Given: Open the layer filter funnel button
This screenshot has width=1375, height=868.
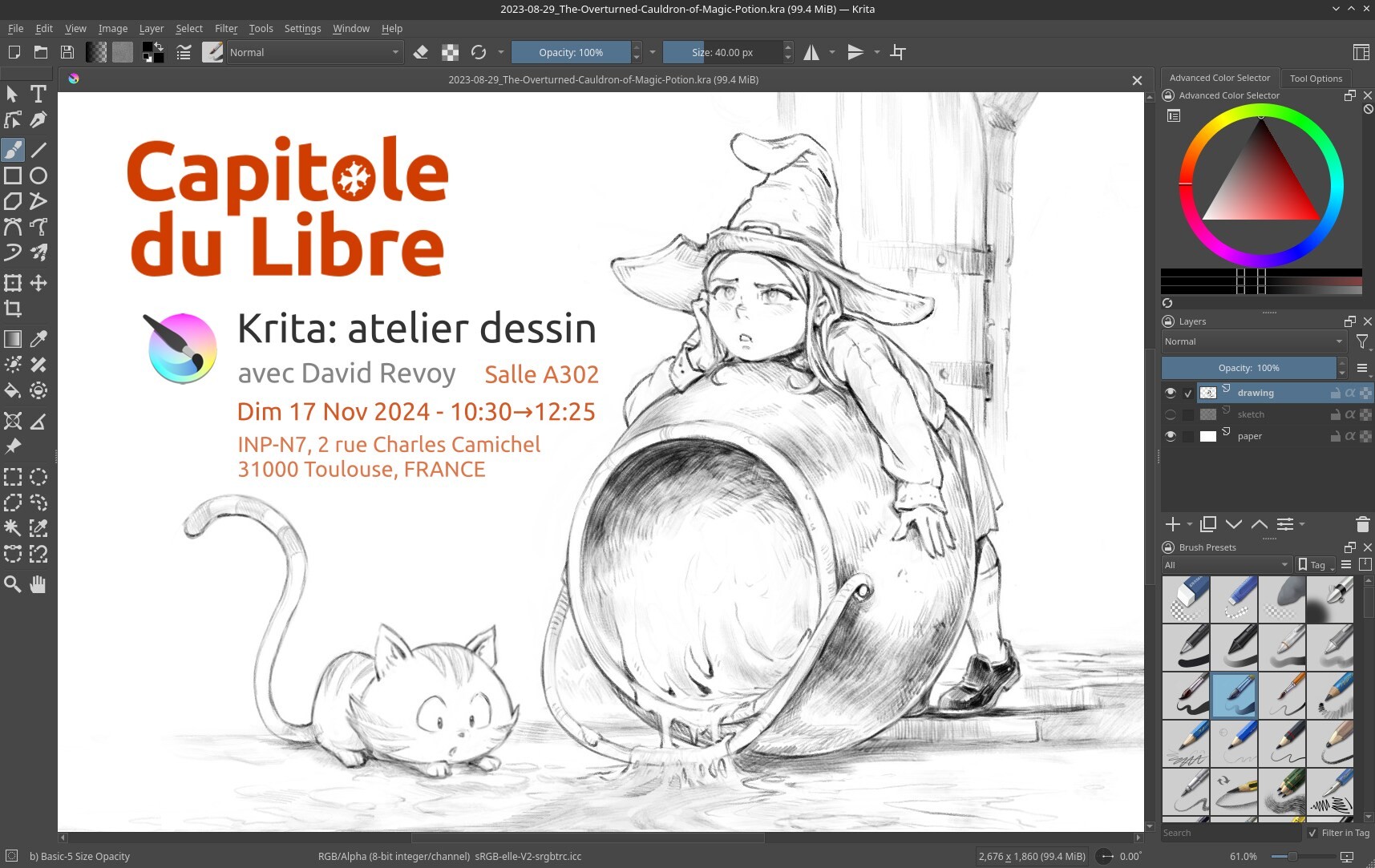Looking at the screenshot, I should click(1361, 341).
